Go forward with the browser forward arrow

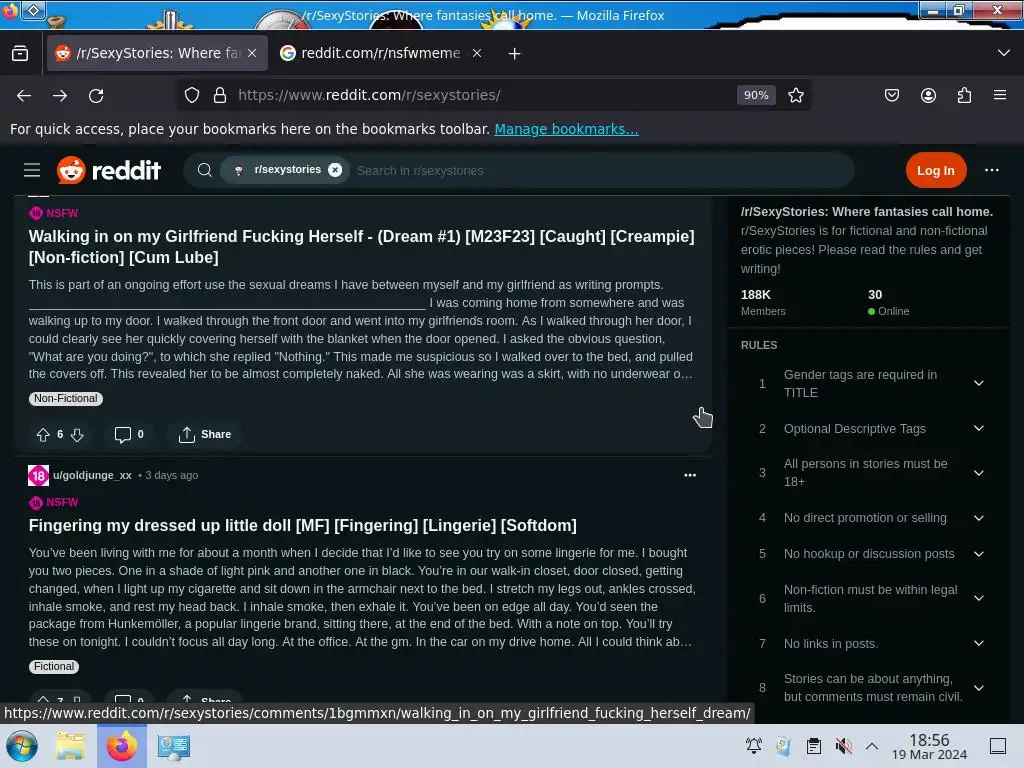tap(60, 95)
